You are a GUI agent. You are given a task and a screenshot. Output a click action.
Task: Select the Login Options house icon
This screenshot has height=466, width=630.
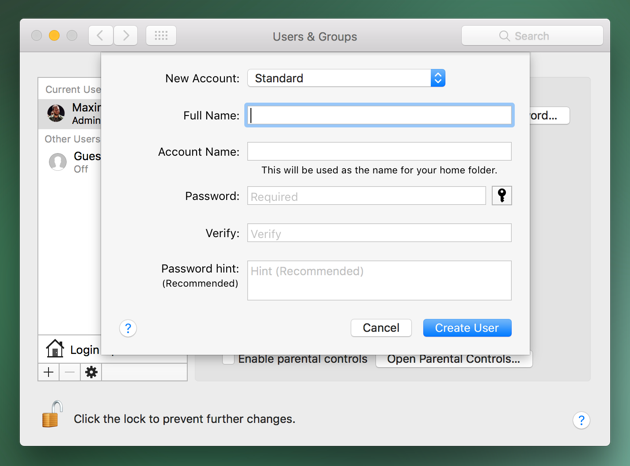(55, 348)
